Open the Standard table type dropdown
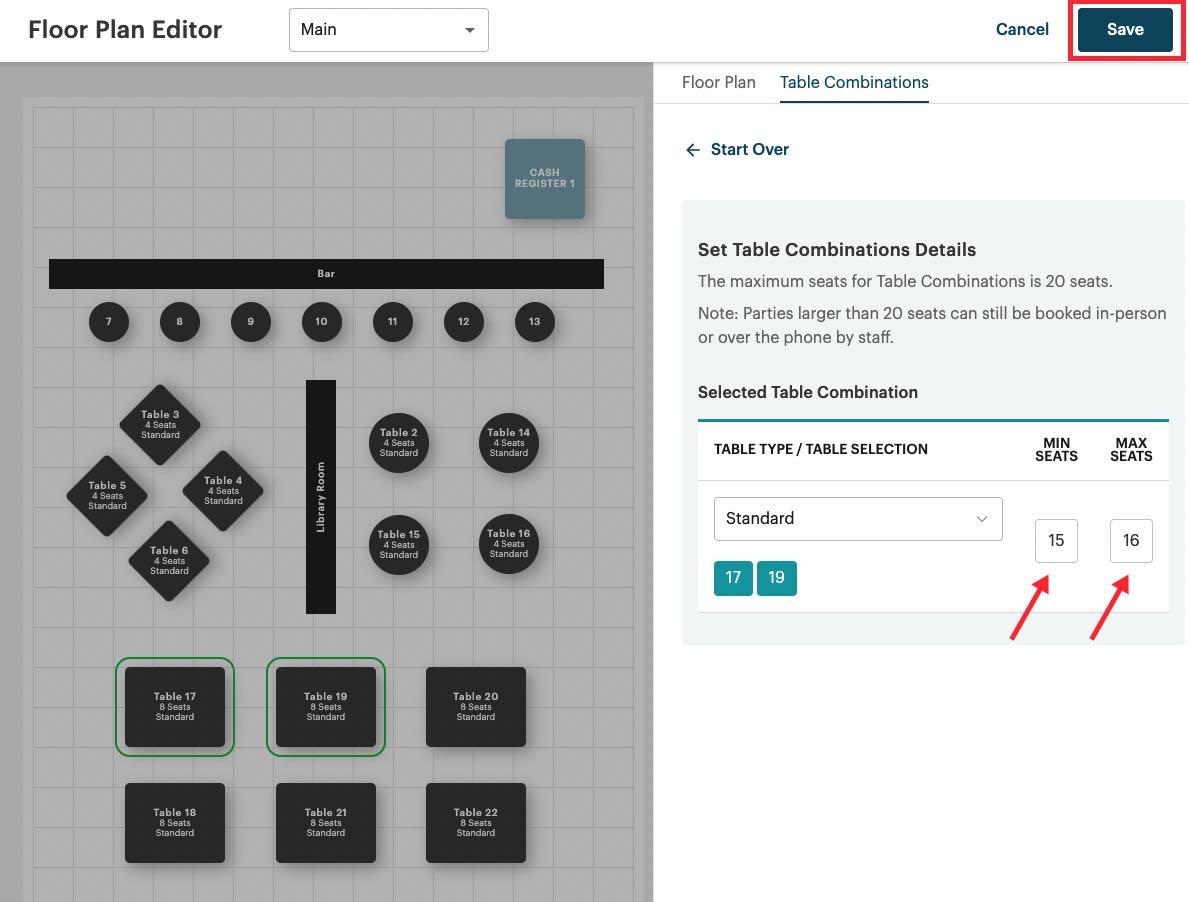The image size is (1189, 902). tap(857, 518)
